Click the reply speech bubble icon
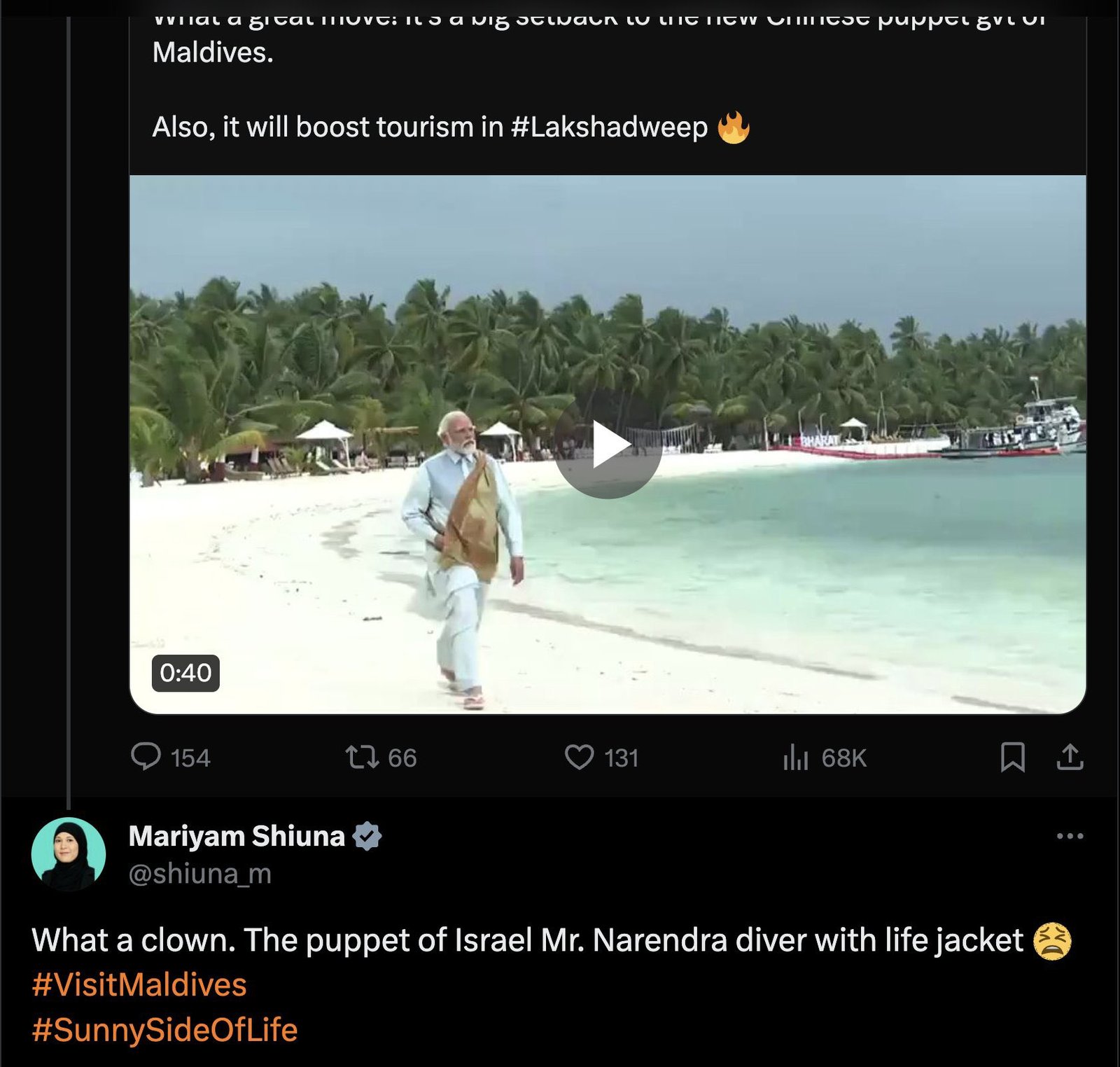Image resolution: width=1120 pixels, height=1067 pixels. coord(146,757)
